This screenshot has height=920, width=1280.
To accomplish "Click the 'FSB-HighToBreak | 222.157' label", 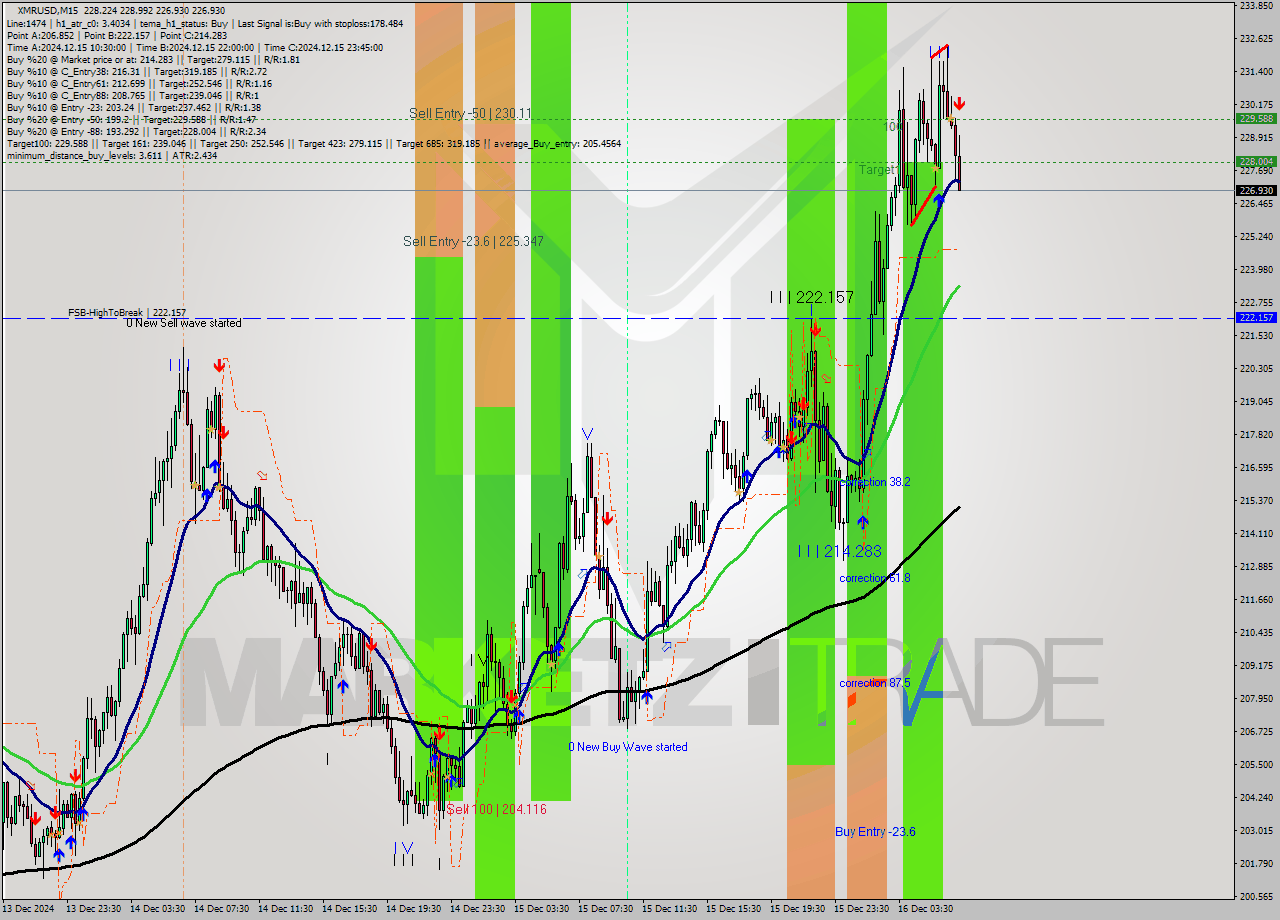I will point(127,313).
